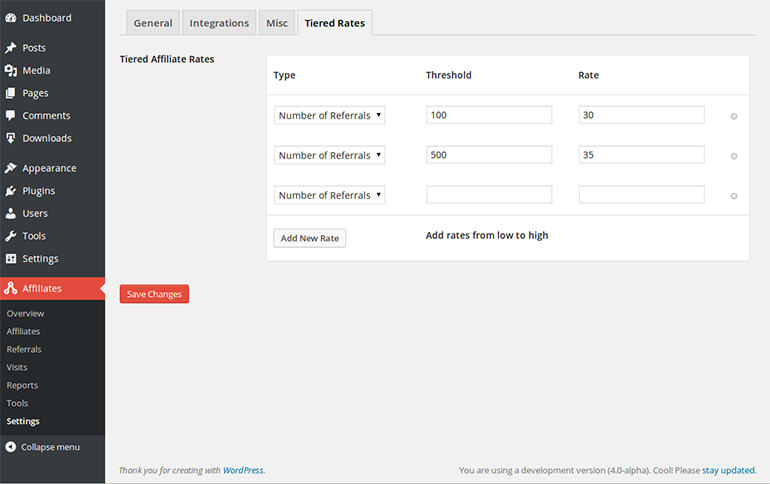Click the Appearance paintbrush icon
Screen dimensions: 770x484
tap(11, 168)
